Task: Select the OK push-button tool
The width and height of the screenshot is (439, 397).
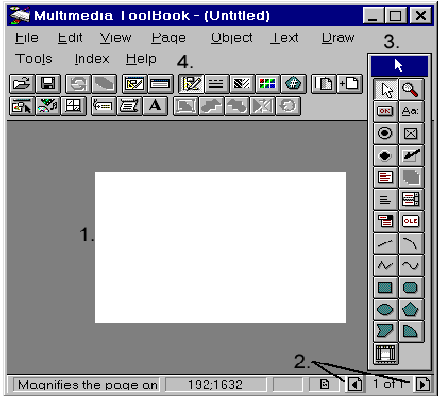Action: (x=386, y=111)
